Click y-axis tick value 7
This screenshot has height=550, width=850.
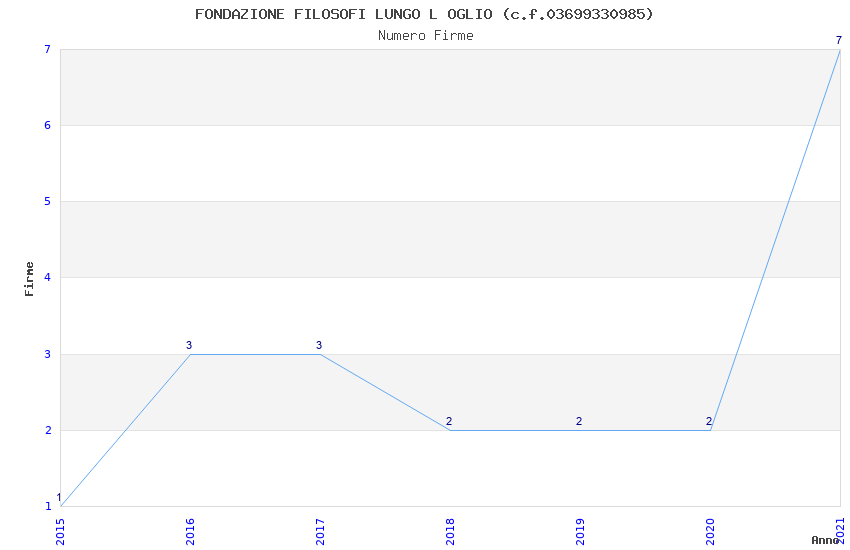48,49
